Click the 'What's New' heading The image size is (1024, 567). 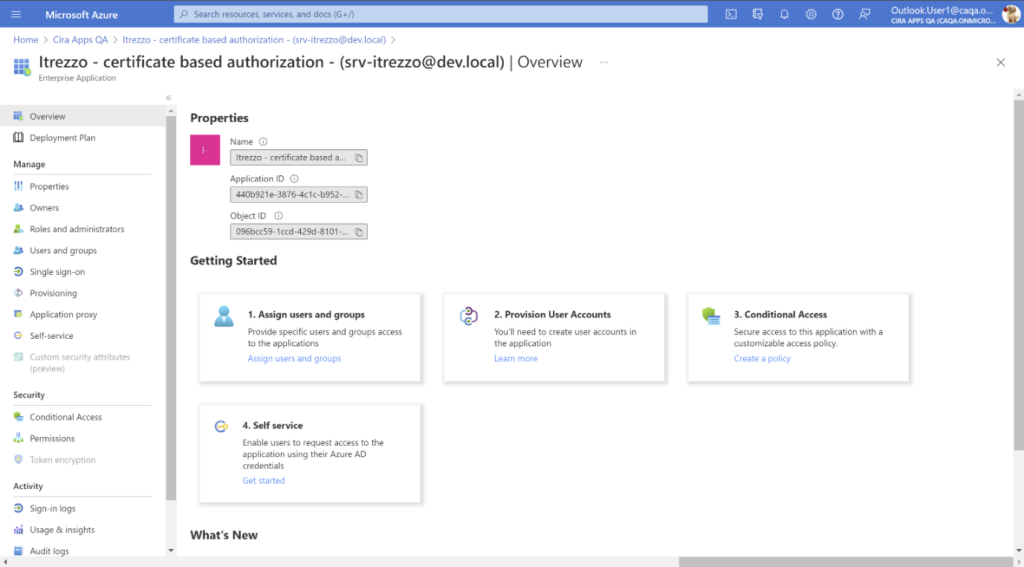click(224, 535)
